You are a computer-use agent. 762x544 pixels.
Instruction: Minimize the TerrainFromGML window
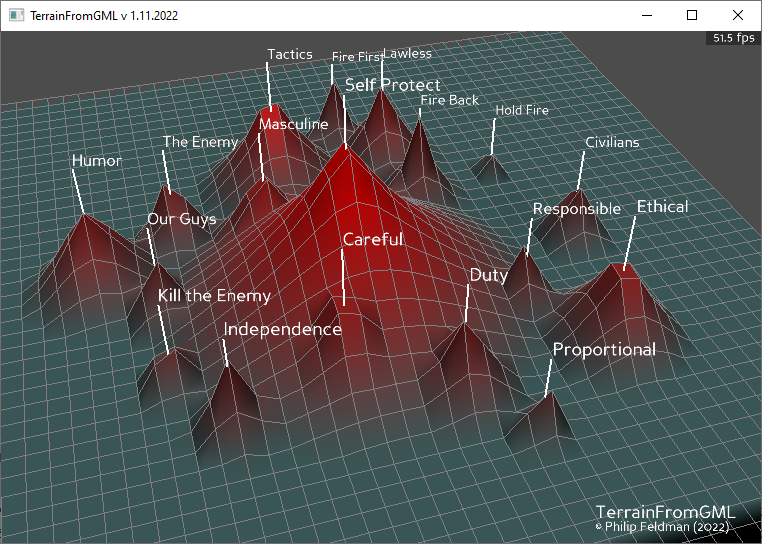[x=646, y=15]
